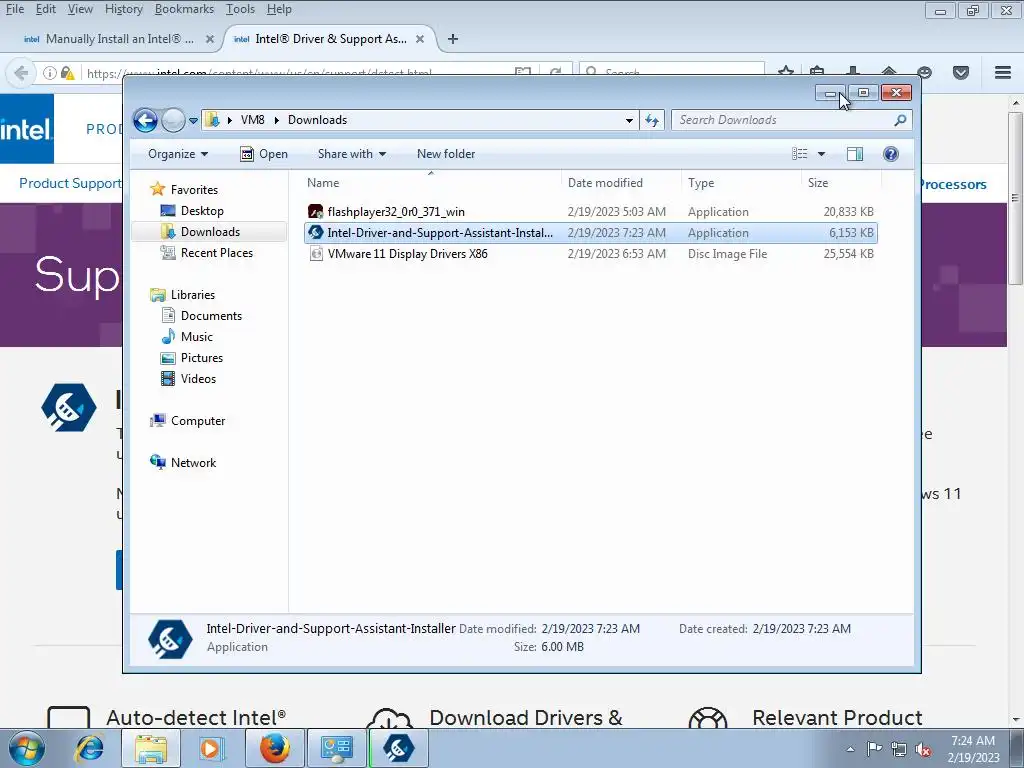Click the Change your view icon

800,154
